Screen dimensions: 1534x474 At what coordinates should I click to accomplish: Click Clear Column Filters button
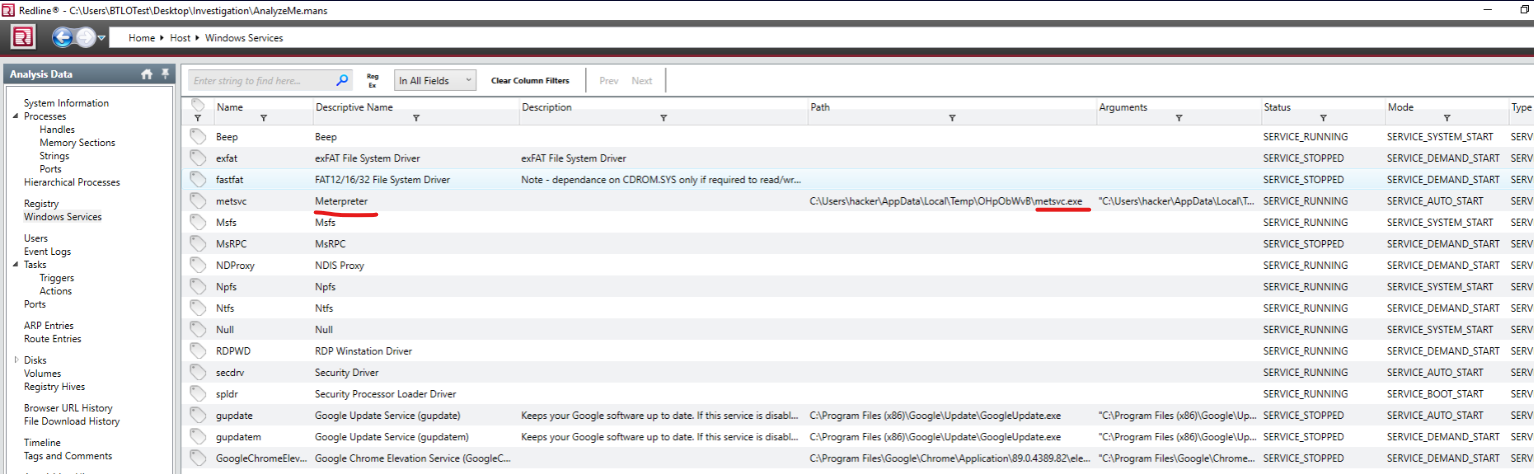(529, 81)
